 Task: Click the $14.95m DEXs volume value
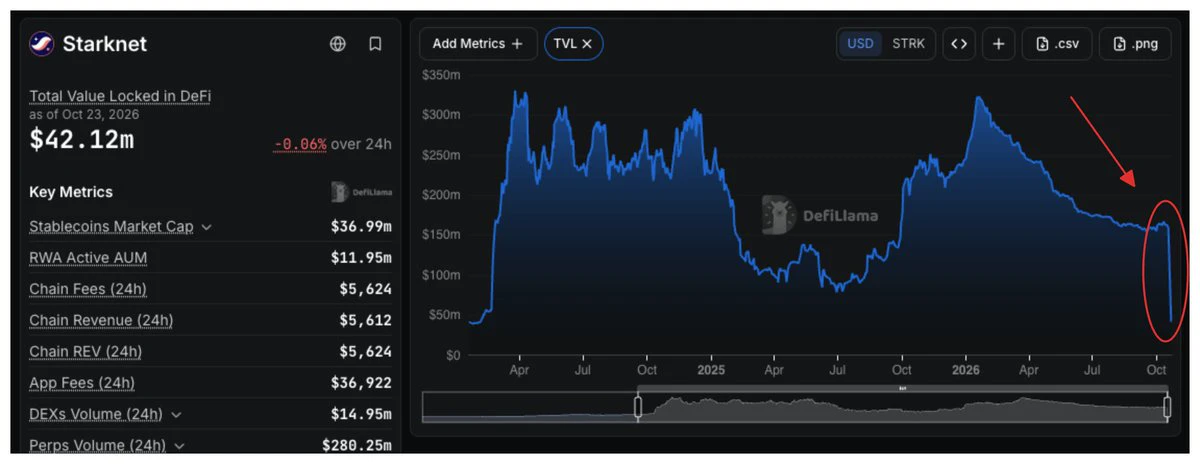tap(361, 413)
